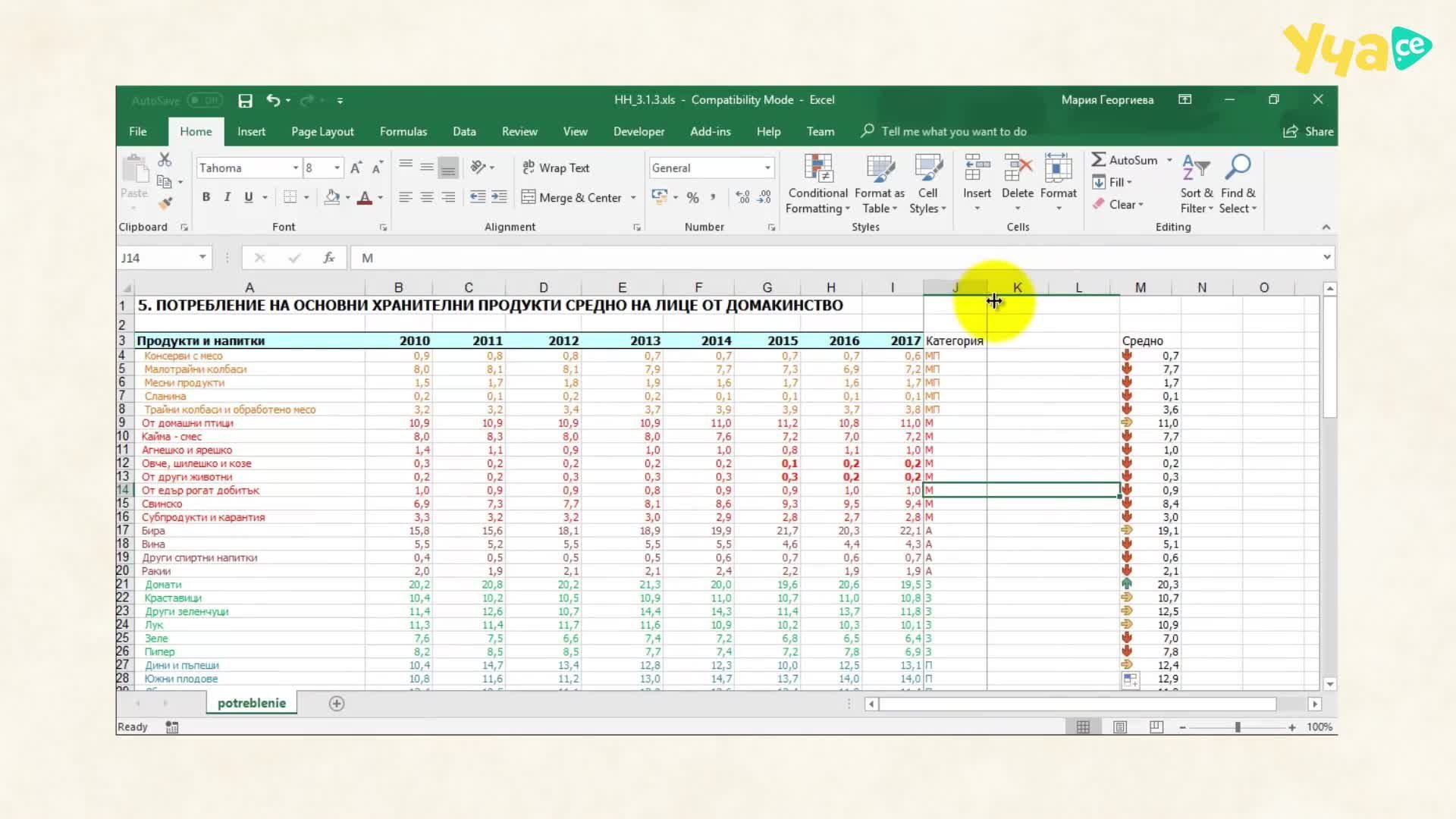Toggle Bottom Align for the cell
This screenshot has width=1456, height=819.
[x=448, y=168]
